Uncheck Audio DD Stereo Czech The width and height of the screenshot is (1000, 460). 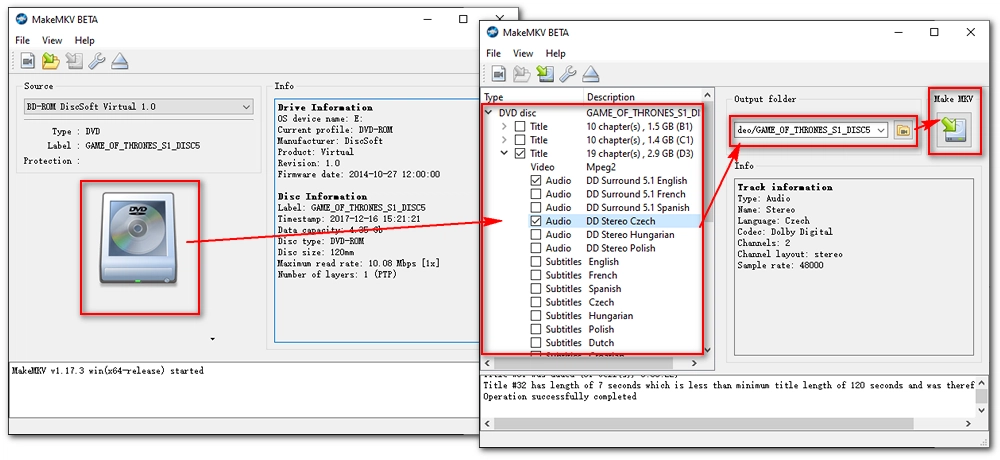pos(536,221)
